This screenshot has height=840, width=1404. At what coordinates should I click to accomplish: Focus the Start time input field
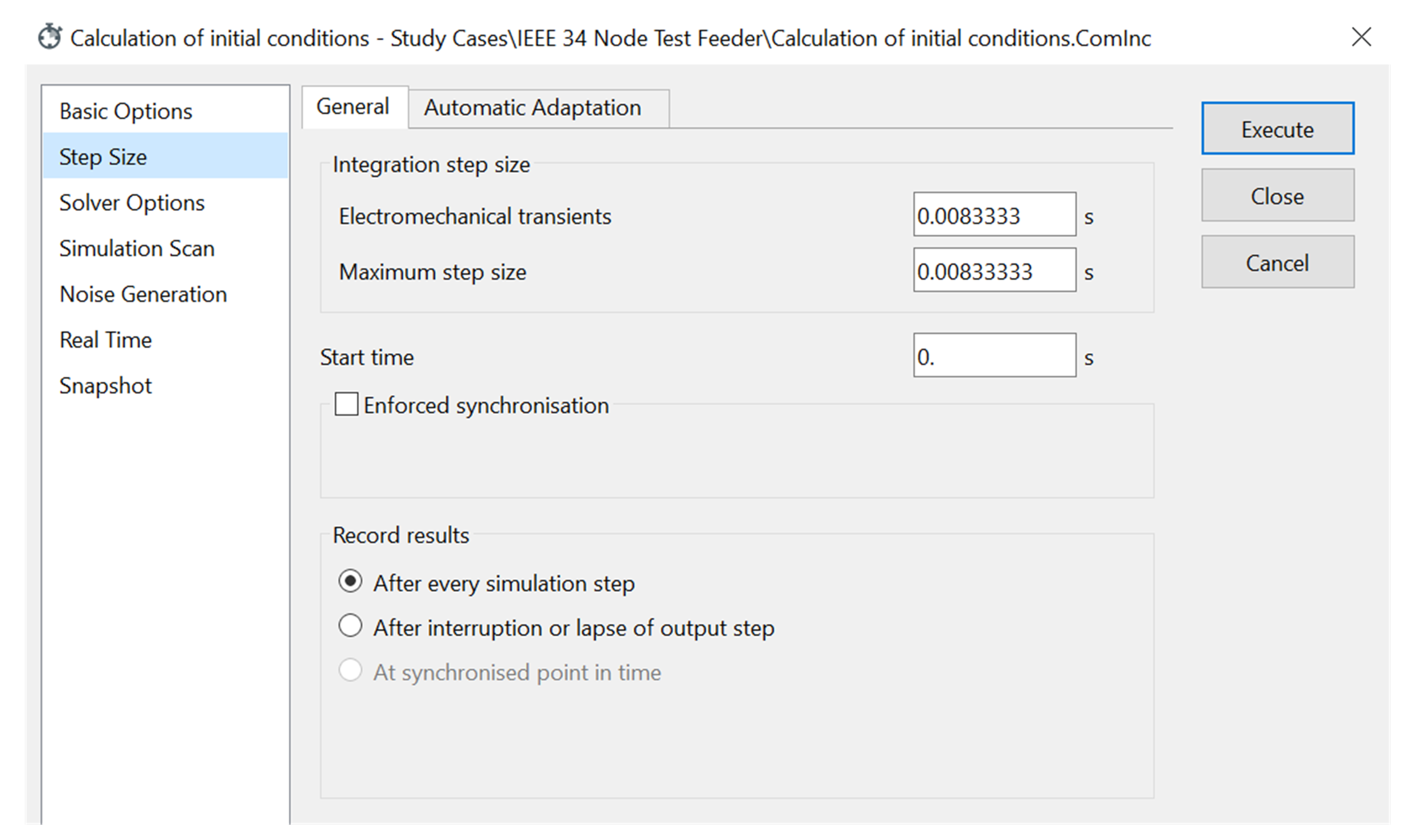coord(994,356)
